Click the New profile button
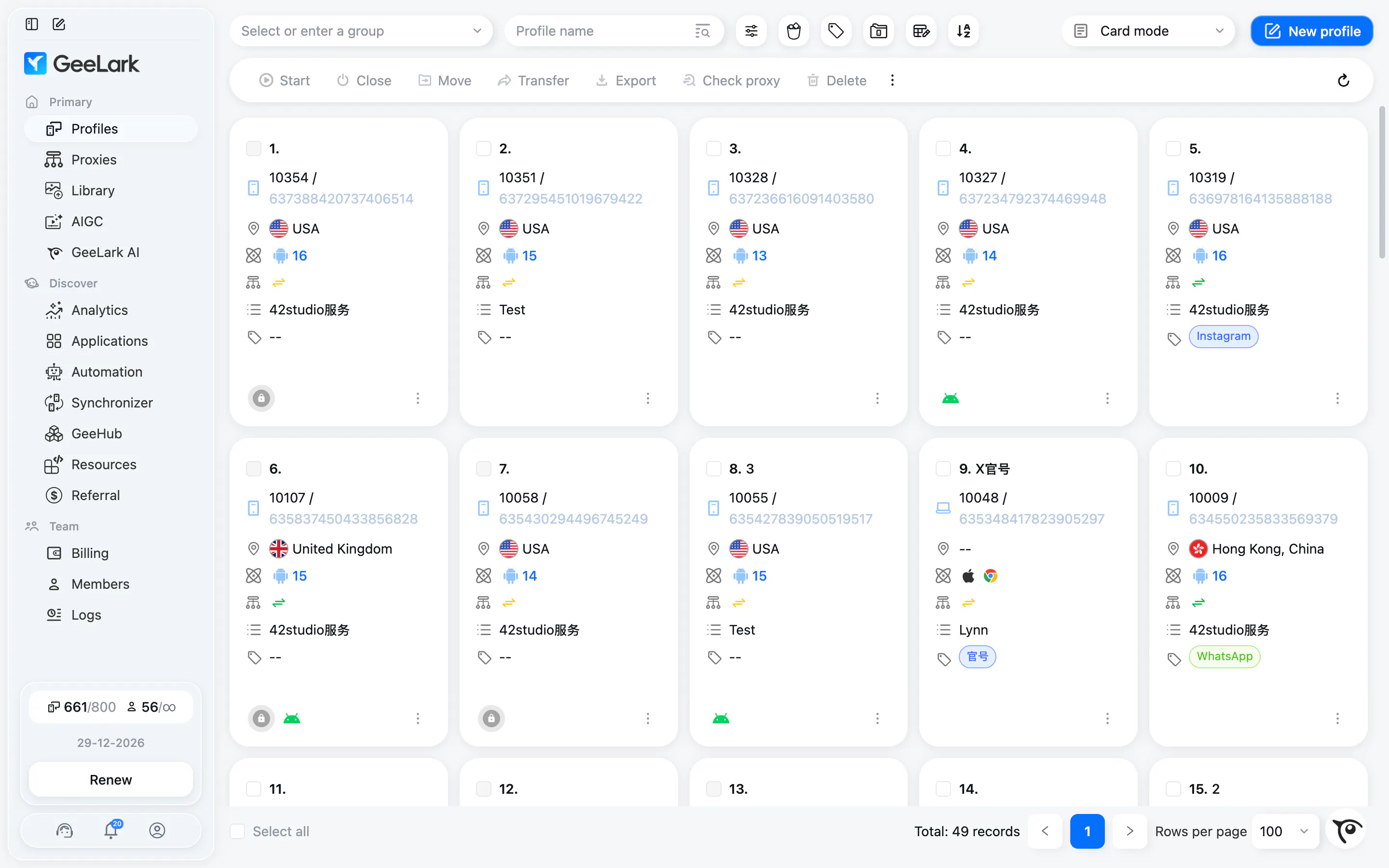 [x=1311, y=31]
